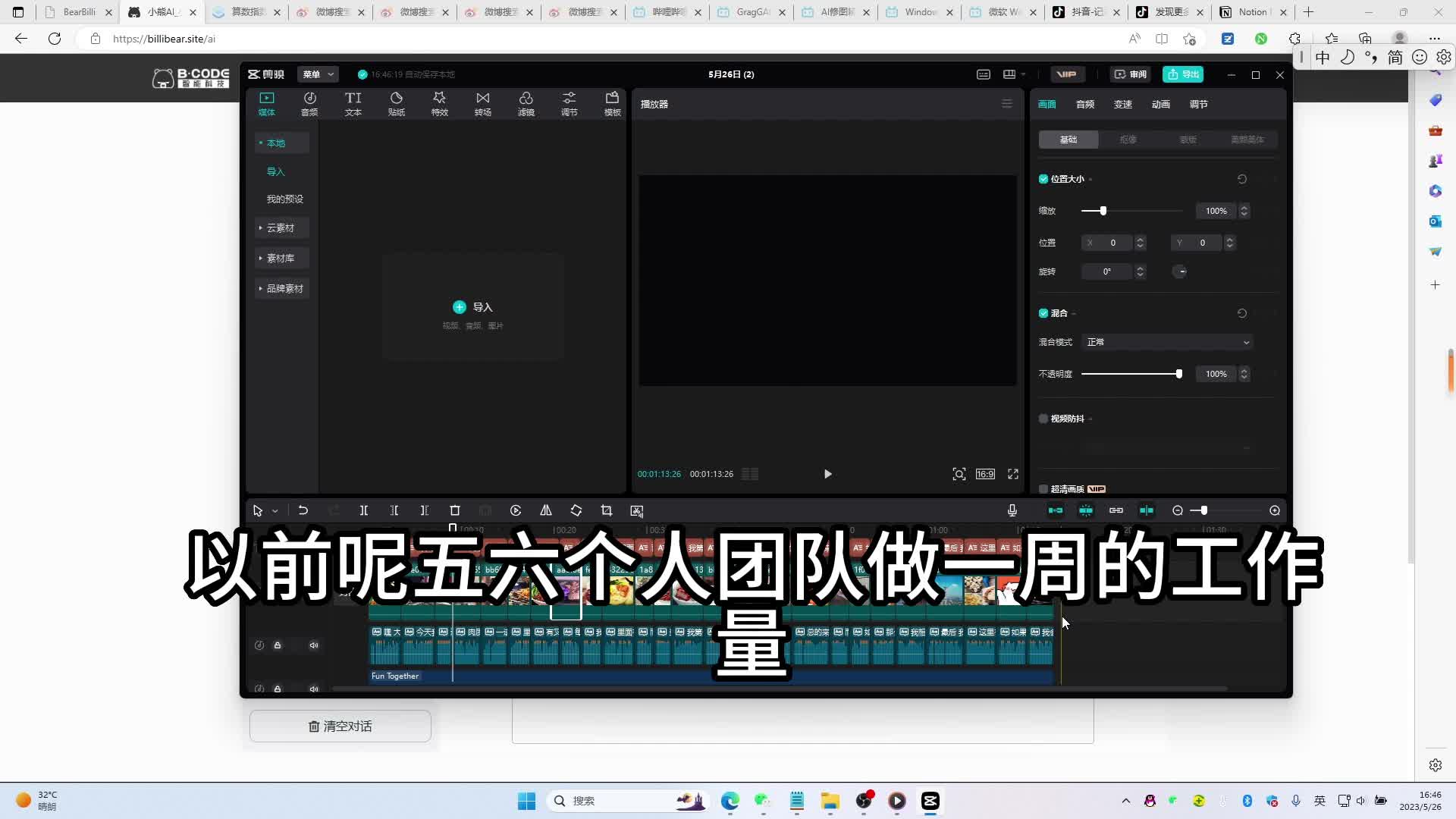Switch to the 动画 tab

1160,105
